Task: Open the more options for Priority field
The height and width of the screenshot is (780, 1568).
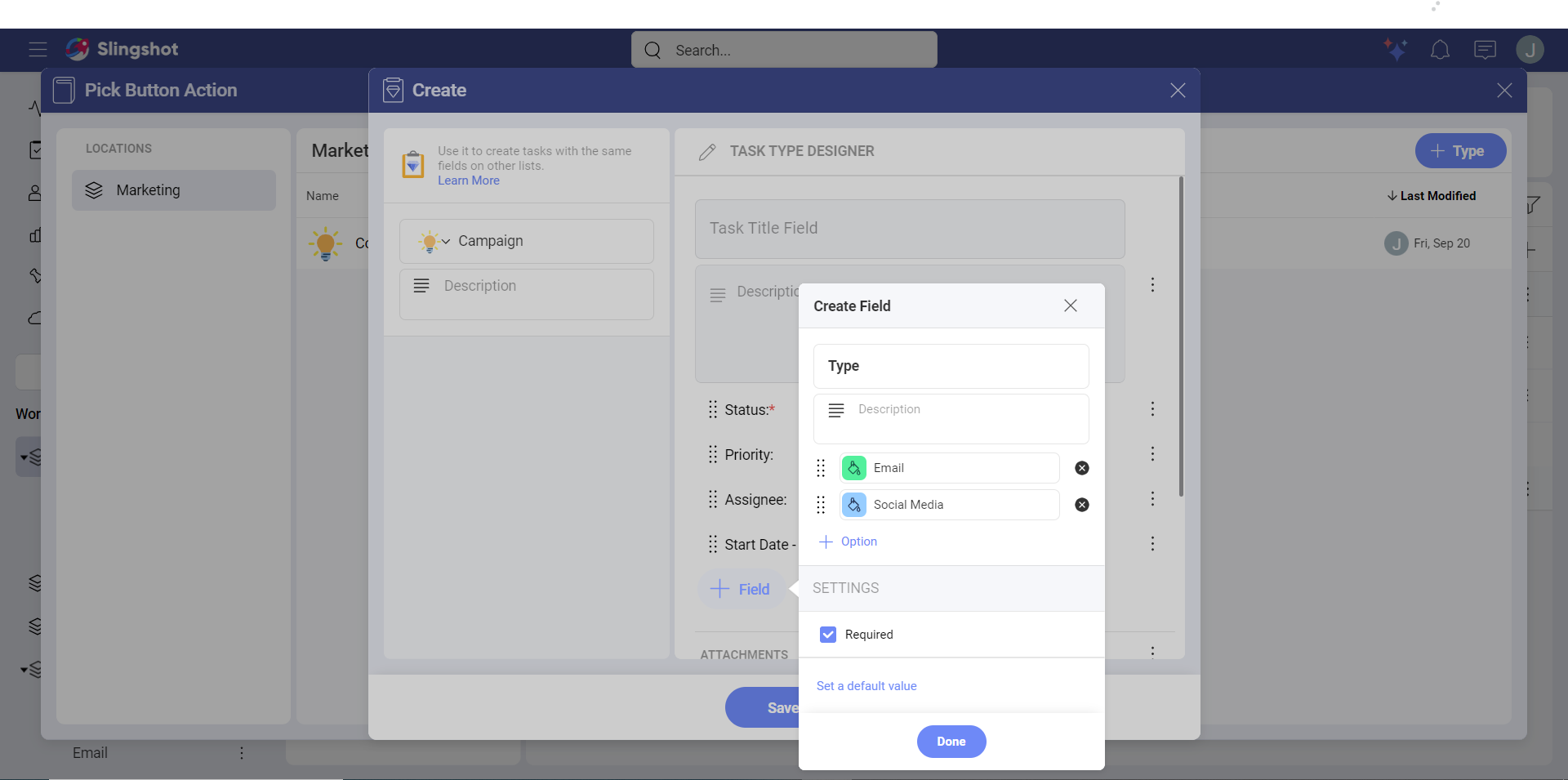Action: [x=1152, y=453]
